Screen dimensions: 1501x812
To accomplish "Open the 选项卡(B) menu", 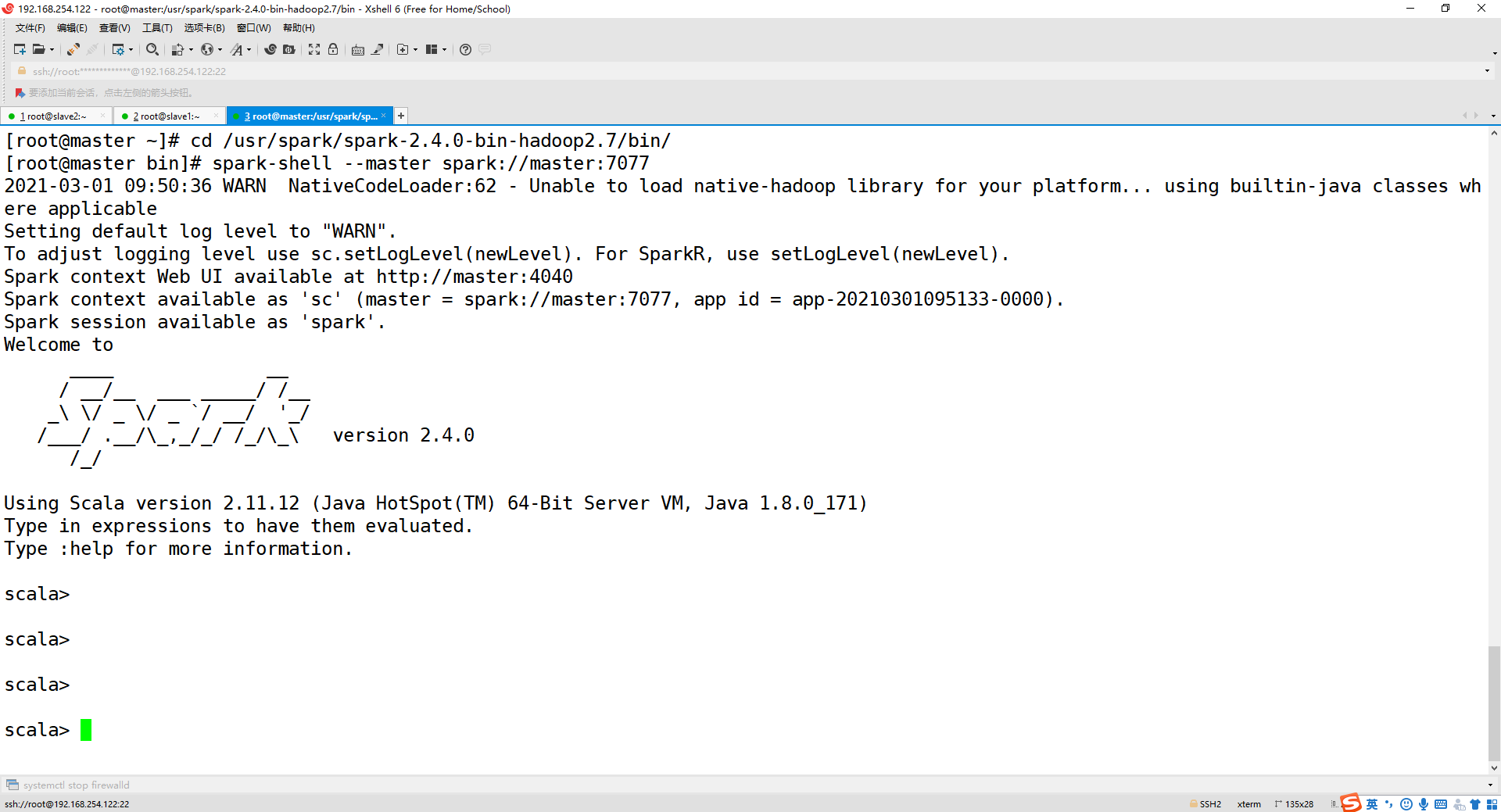I will click(x=204, y=28).
